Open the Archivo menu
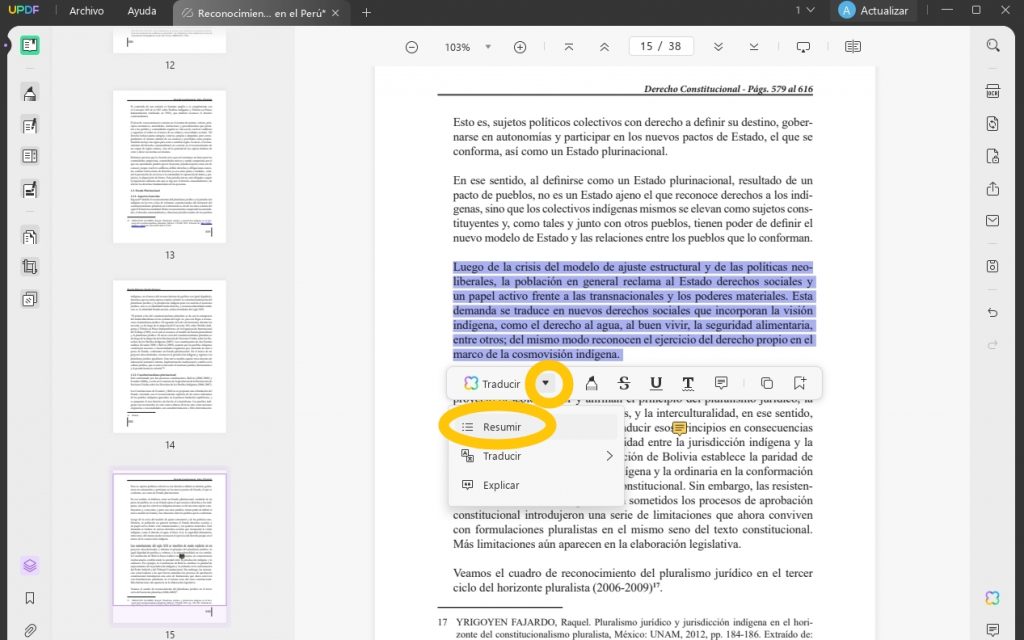 tap(87, 11)
